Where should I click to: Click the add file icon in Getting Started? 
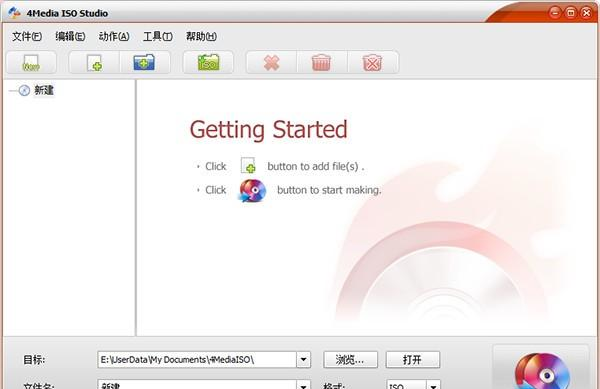[x=248, y=166]
